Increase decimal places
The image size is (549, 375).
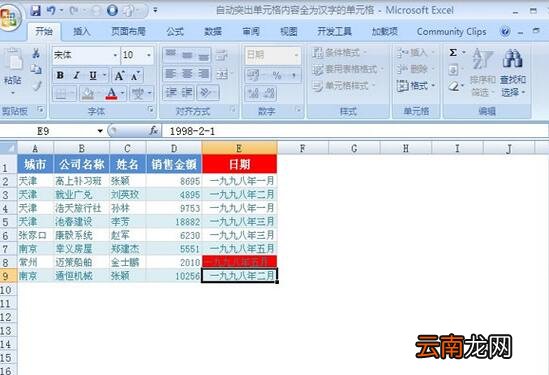pyautogui.click(x=253, y=93)
